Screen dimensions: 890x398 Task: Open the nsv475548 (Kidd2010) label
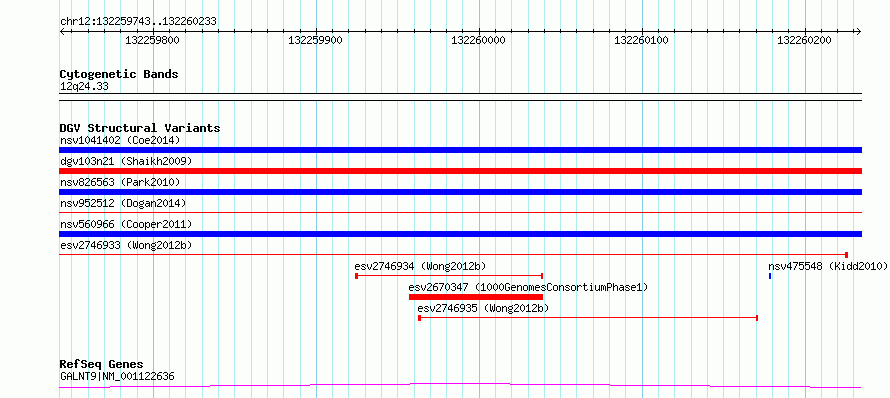[x=828, y=266]
